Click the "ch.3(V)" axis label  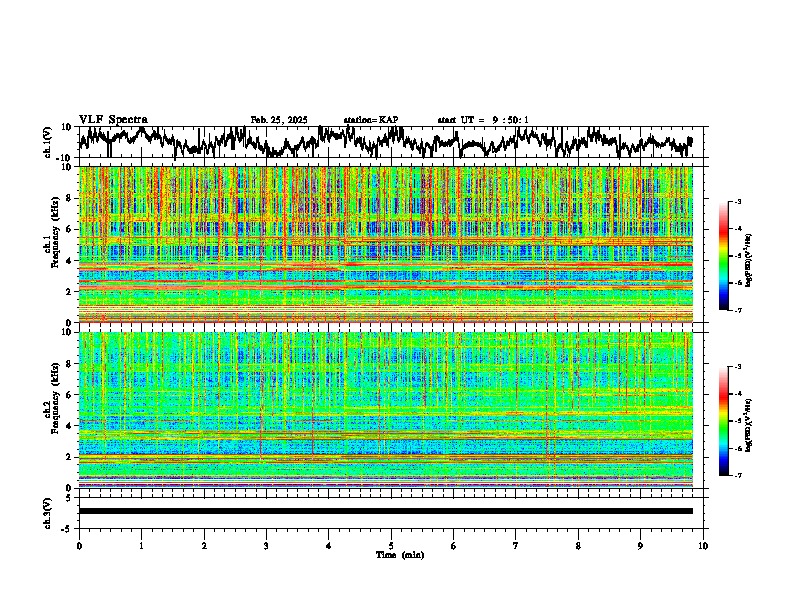[48, 514]
